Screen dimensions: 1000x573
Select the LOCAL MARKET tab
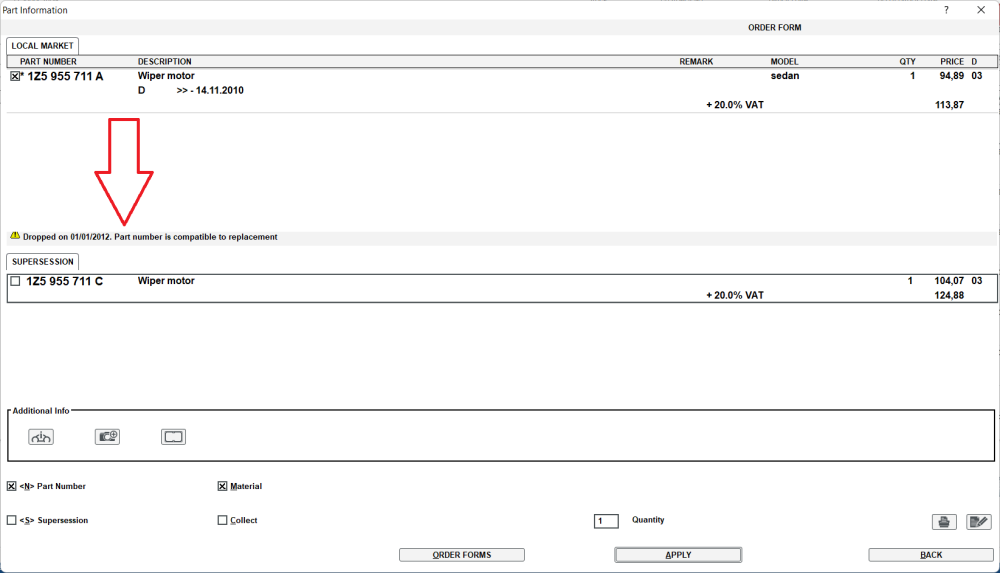click(x=43, y=46)
